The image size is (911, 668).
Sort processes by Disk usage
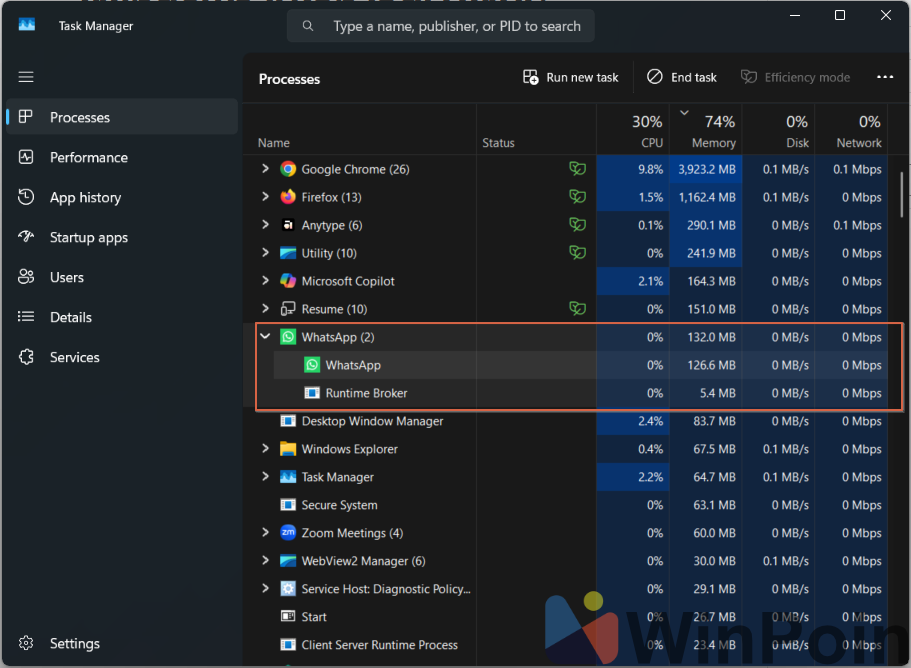pos(779,130)
